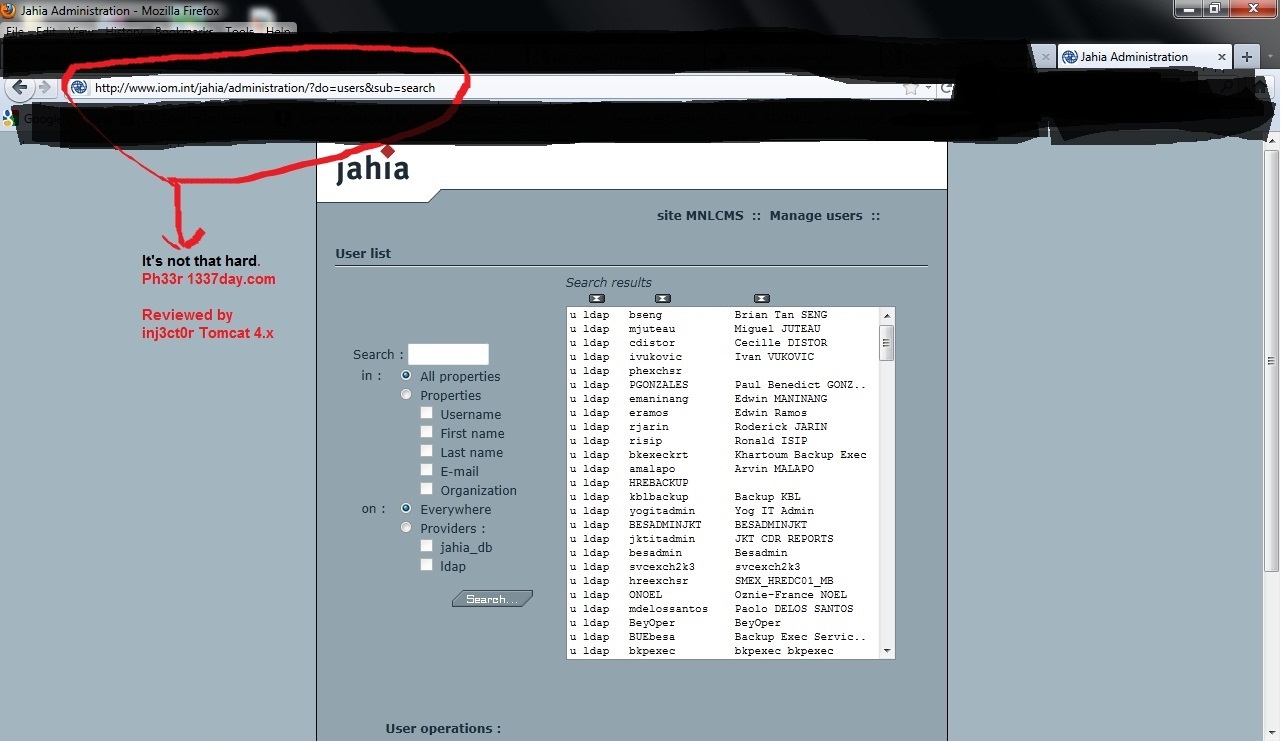The image size is (1281, 741).
Task: Check the E-mail checkbox
Action: [x=427, y=470]
